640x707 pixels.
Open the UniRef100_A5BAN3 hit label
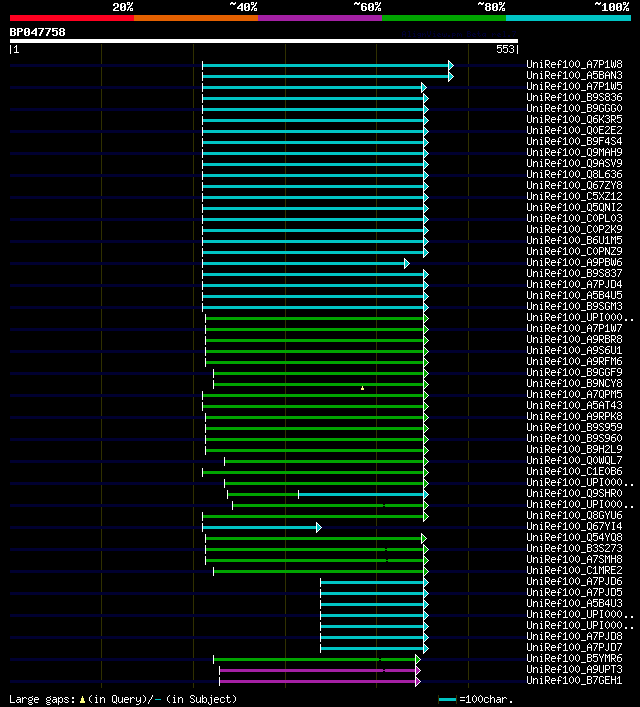(x=574, y=75)
